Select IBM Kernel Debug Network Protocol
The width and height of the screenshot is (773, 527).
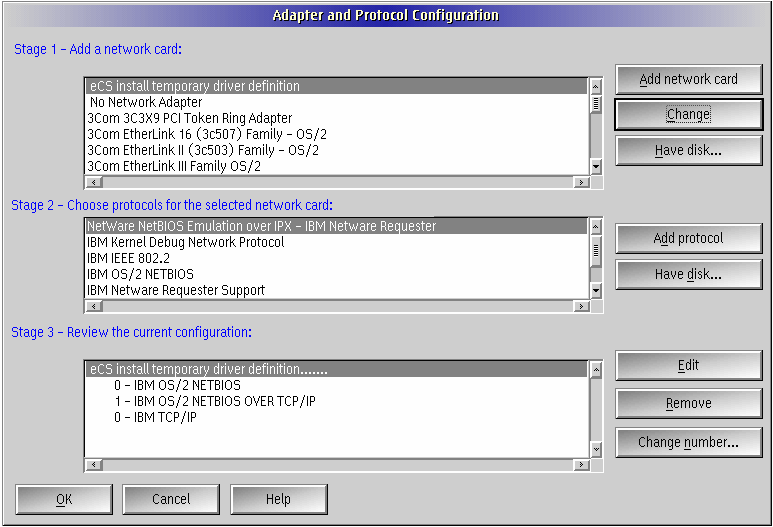(337, 242)
